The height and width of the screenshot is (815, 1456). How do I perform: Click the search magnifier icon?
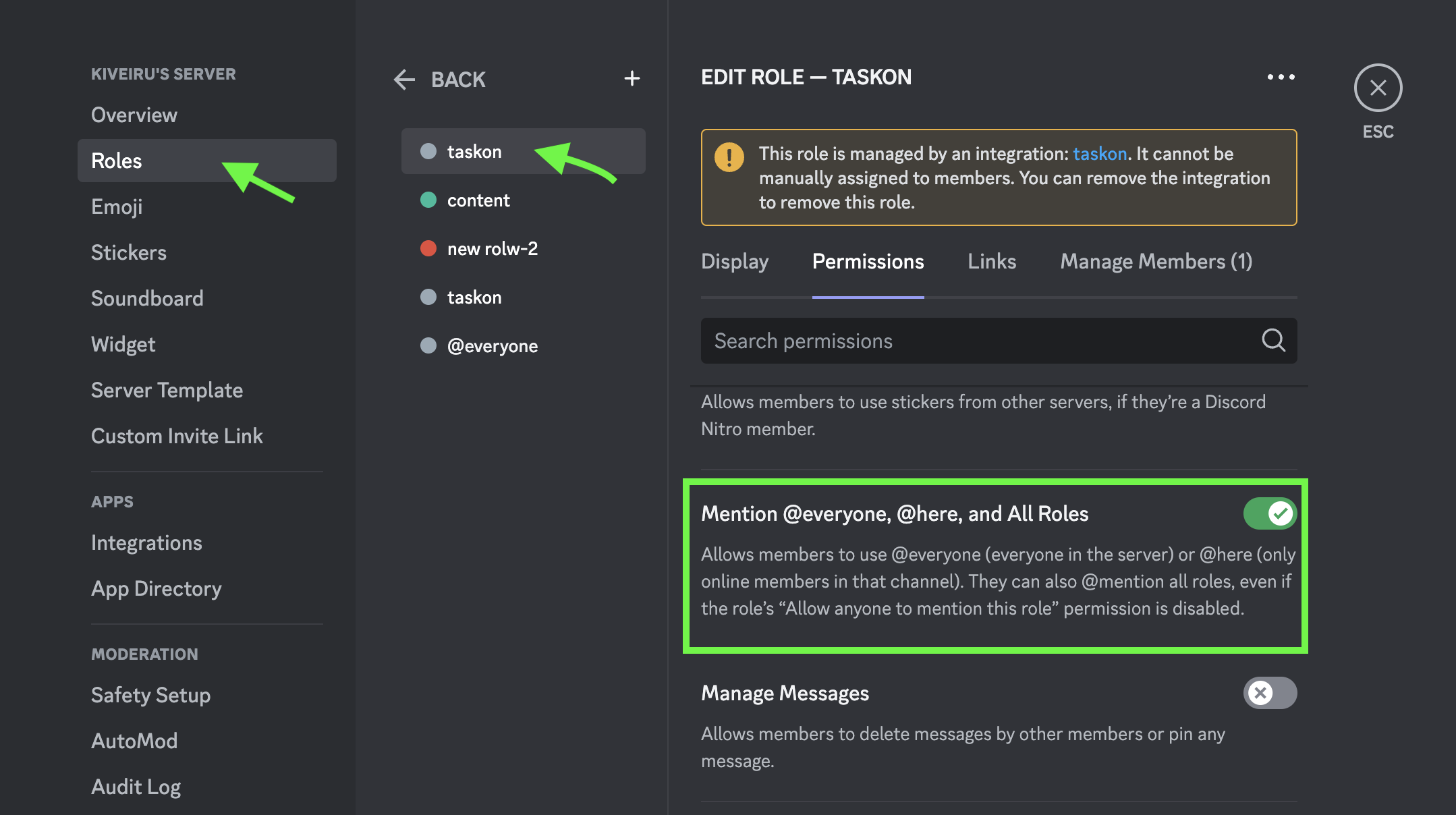(1273, 340)
